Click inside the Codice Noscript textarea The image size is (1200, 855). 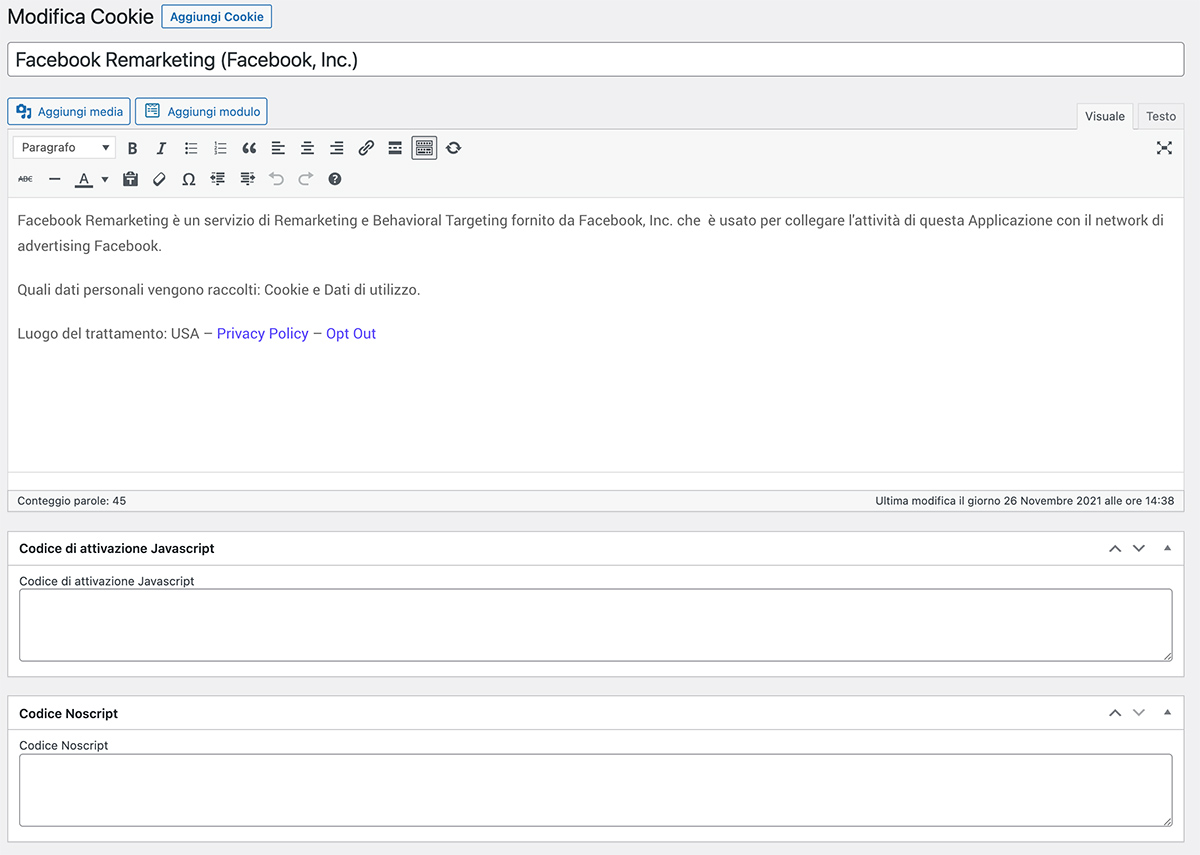click(x=596, y=790)
